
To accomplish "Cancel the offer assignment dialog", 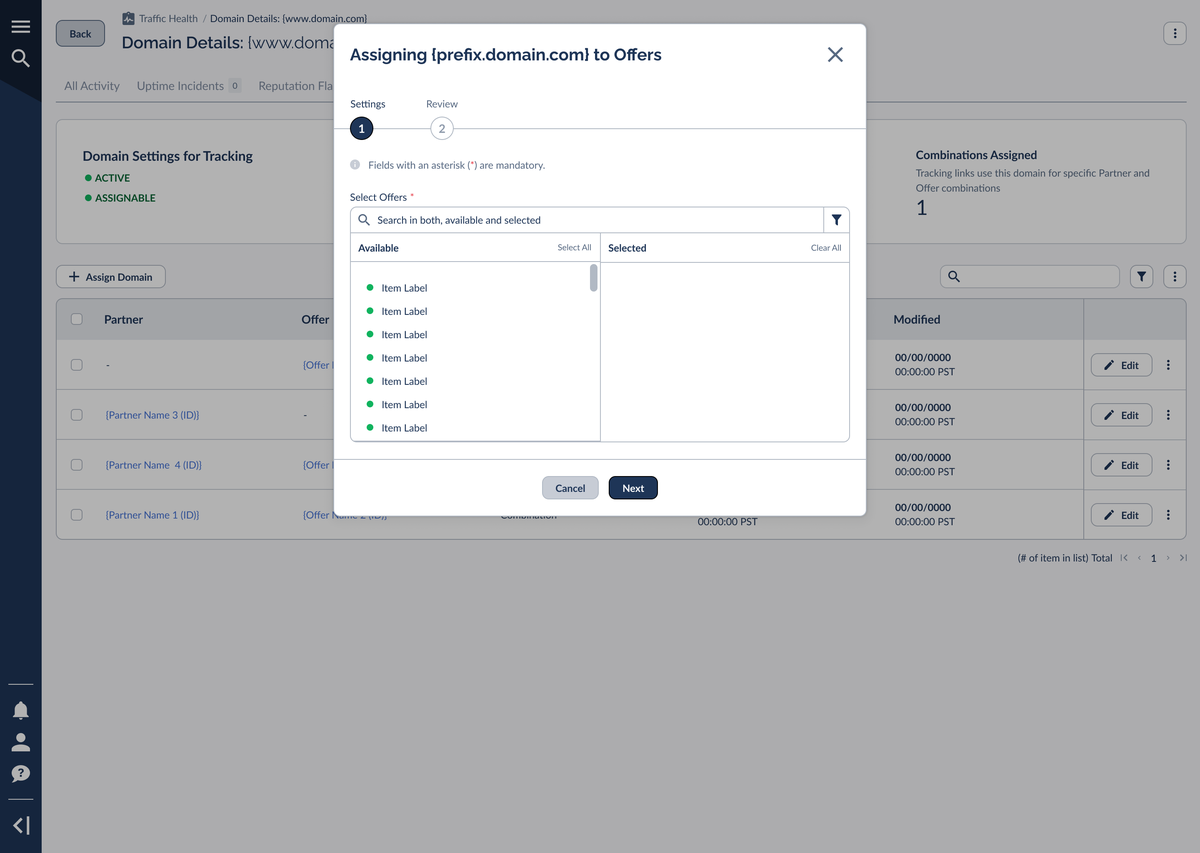I will pyautogui.click(x=570, y=488).
